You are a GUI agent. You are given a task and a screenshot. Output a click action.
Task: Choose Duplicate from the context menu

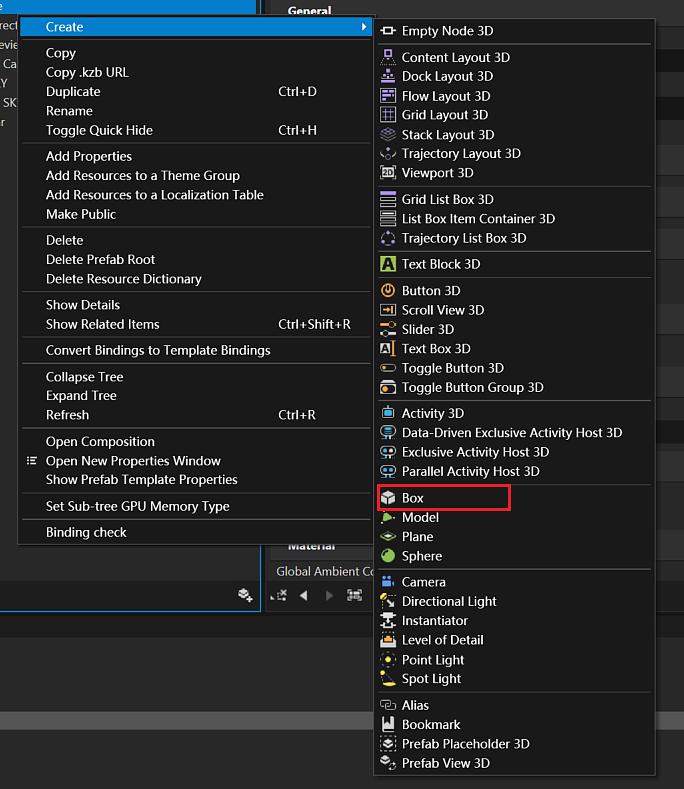coord(73,92)
